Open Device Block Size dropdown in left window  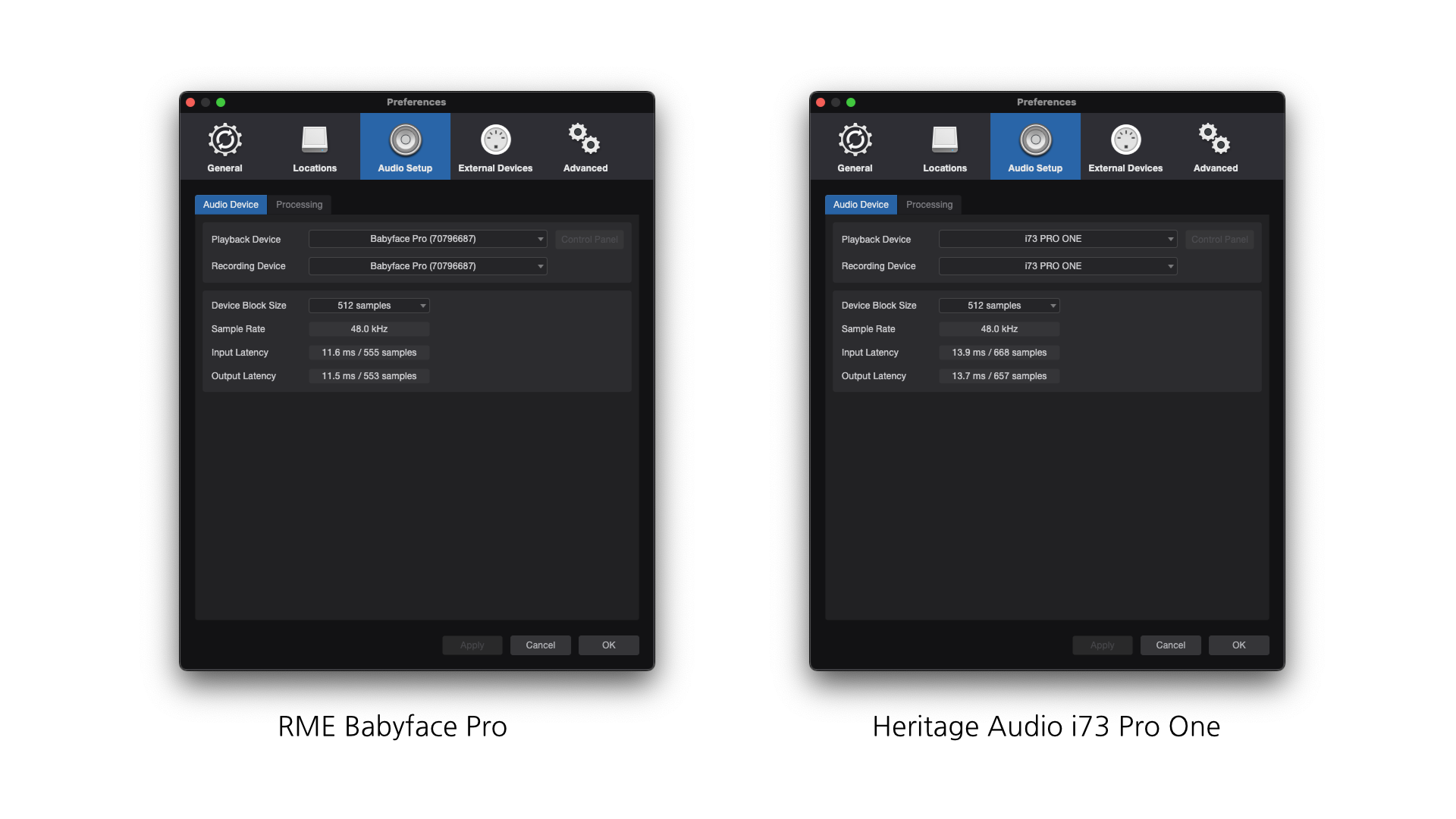tap(369, 306)
